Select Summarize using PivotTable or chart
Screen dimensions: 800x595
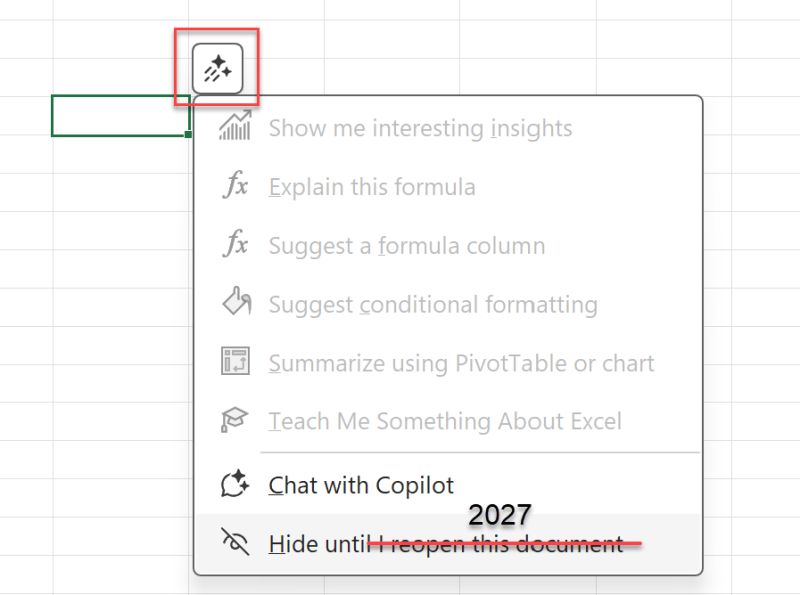click(x=461, y=362)
